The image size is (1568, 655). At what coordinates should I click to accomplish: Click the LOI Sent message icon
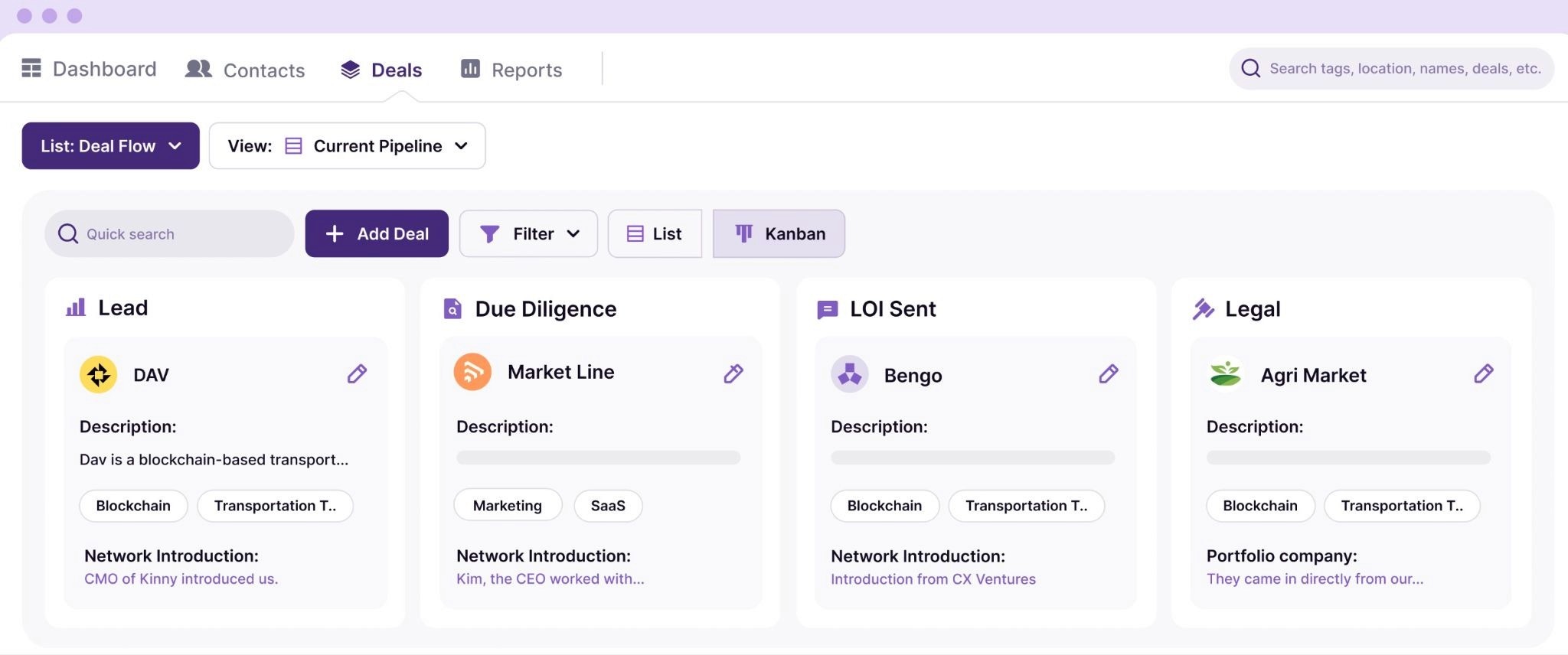827,309
